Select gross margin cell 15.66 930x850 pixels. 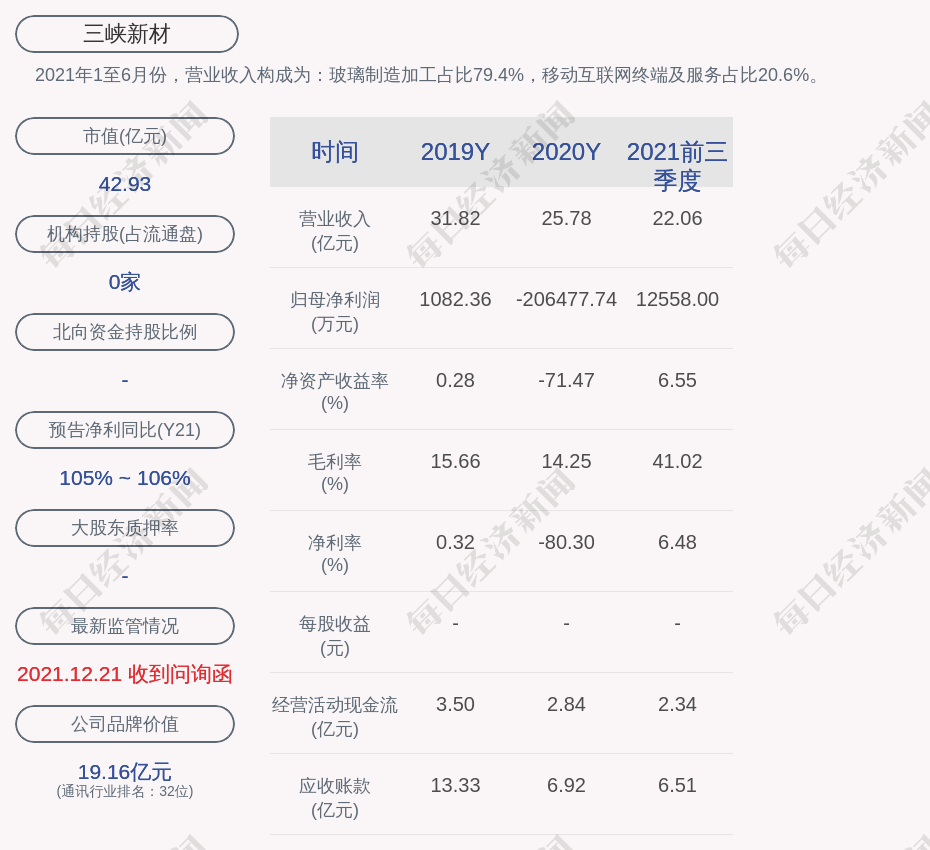455,461
